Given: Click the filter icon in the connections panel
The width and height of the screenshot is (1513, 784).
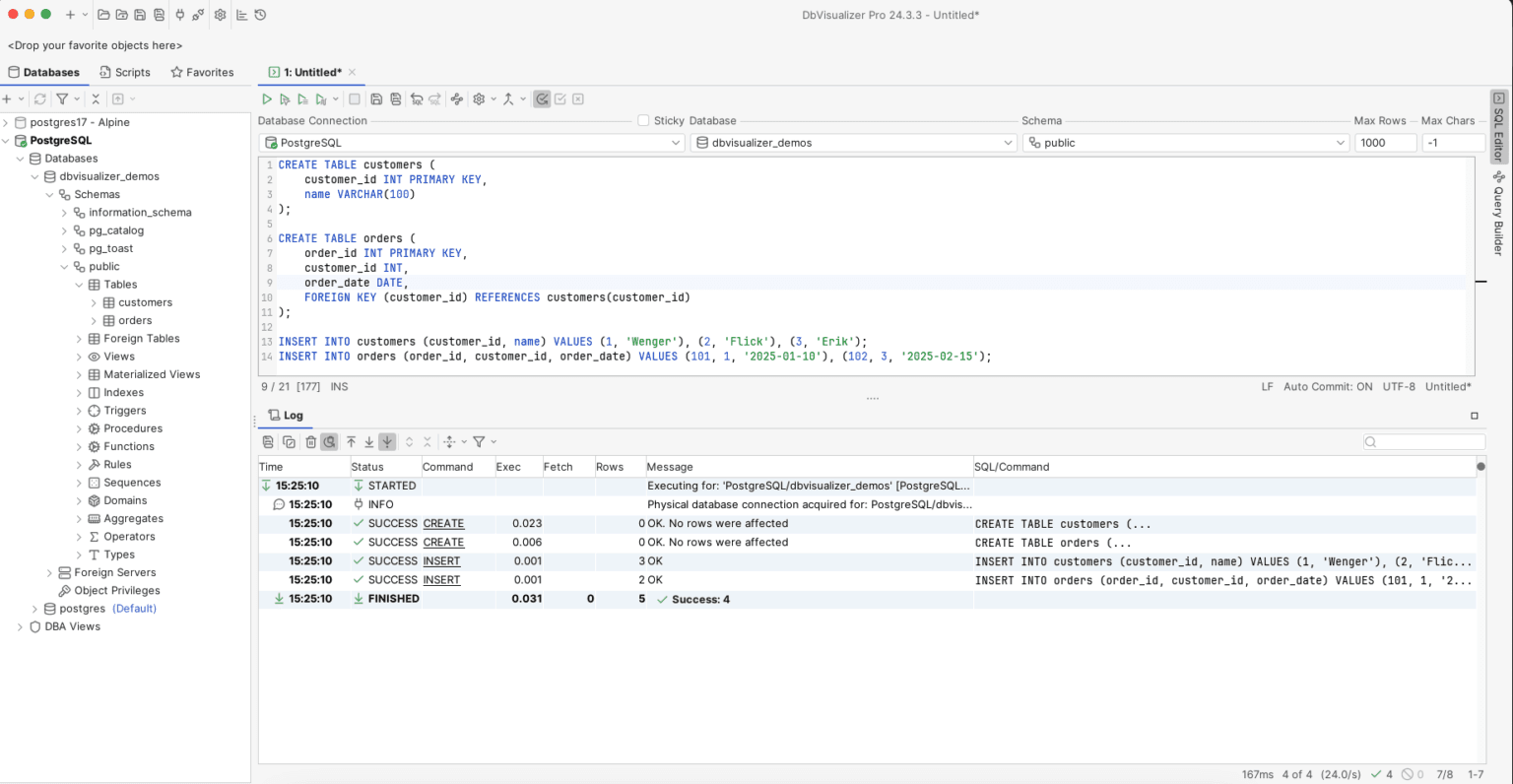Looking at the screenshot, I should pos(60,98).
